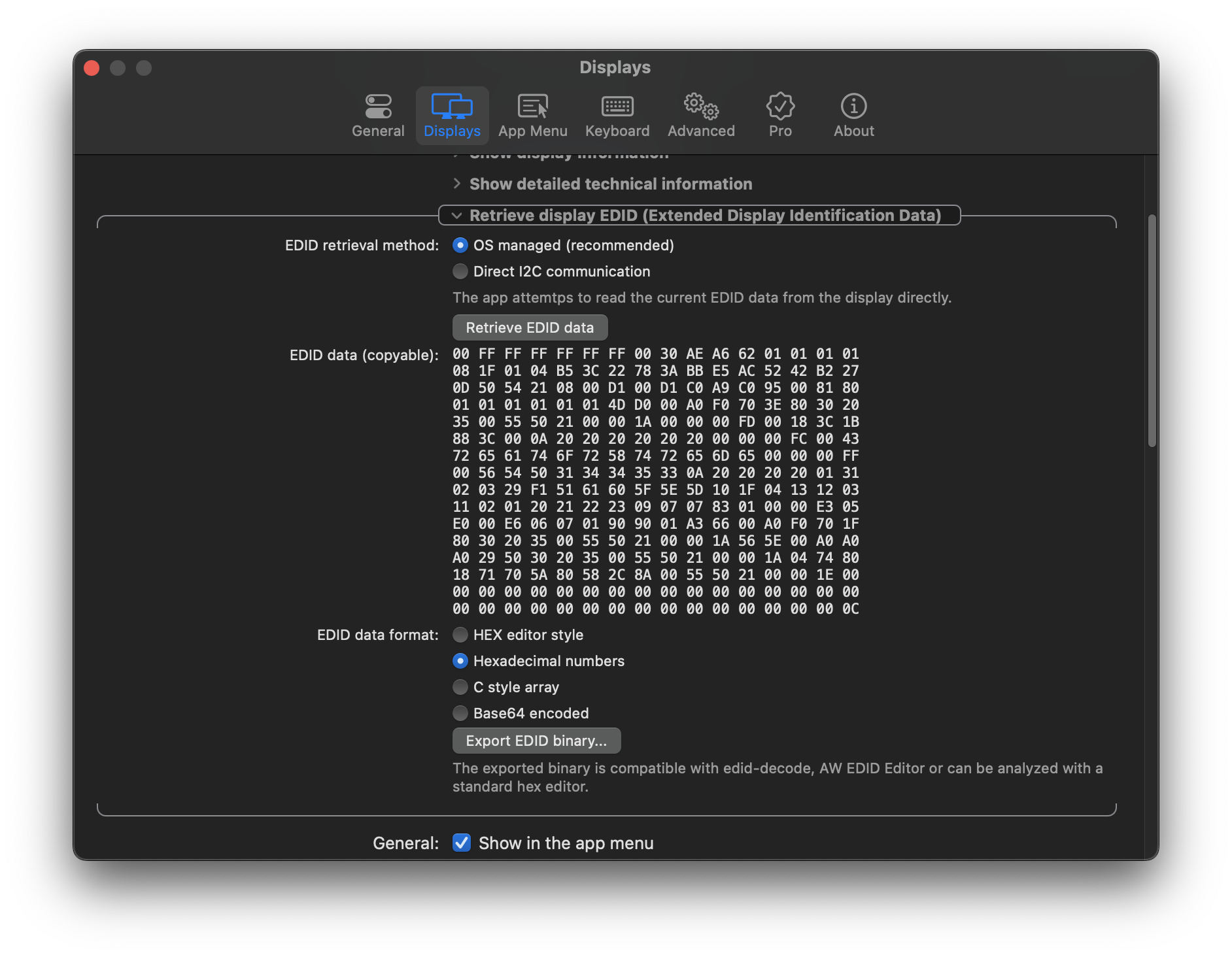Select Direct I2C communication
Viewport: 1232px width, 957px height.
[x=460, y=271]
